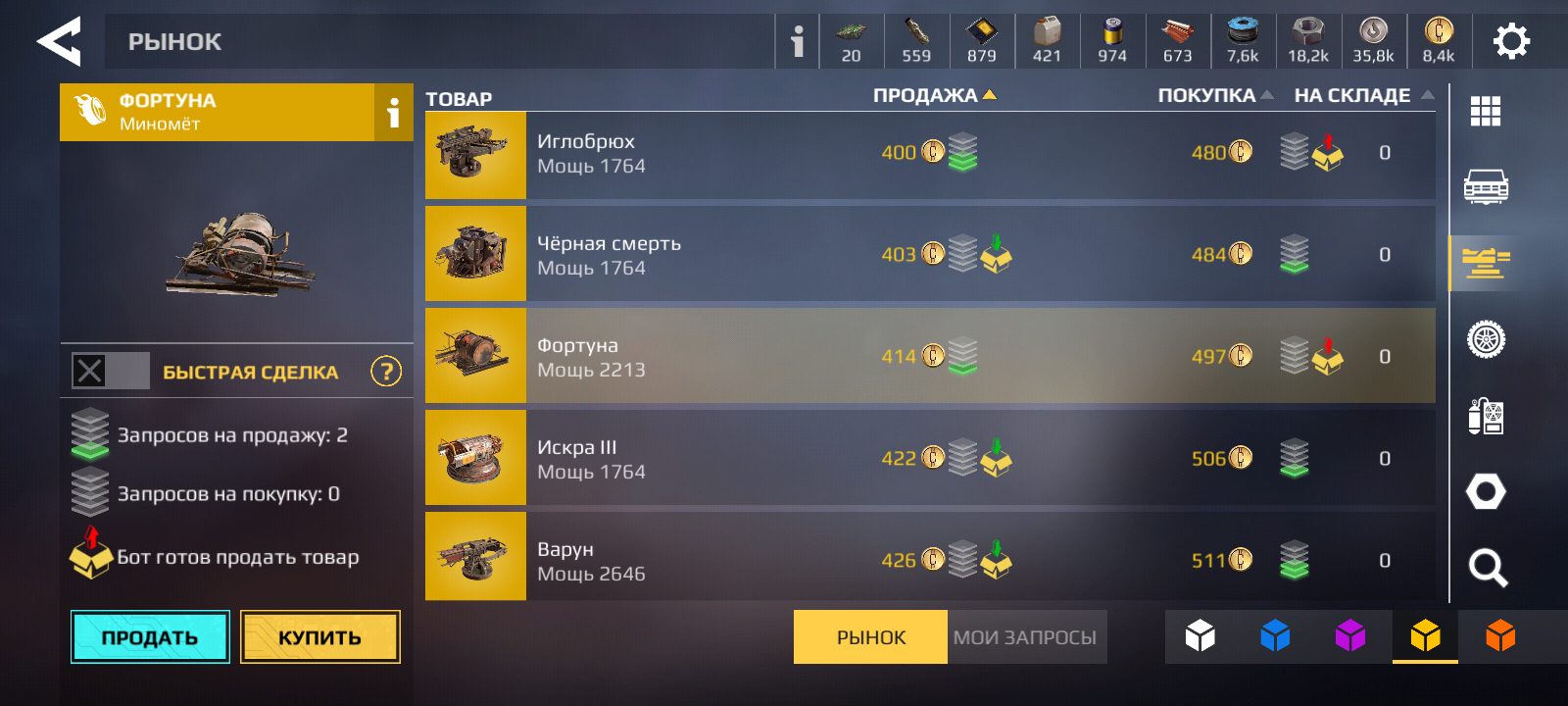Click the Купить button

pos(320,637)
